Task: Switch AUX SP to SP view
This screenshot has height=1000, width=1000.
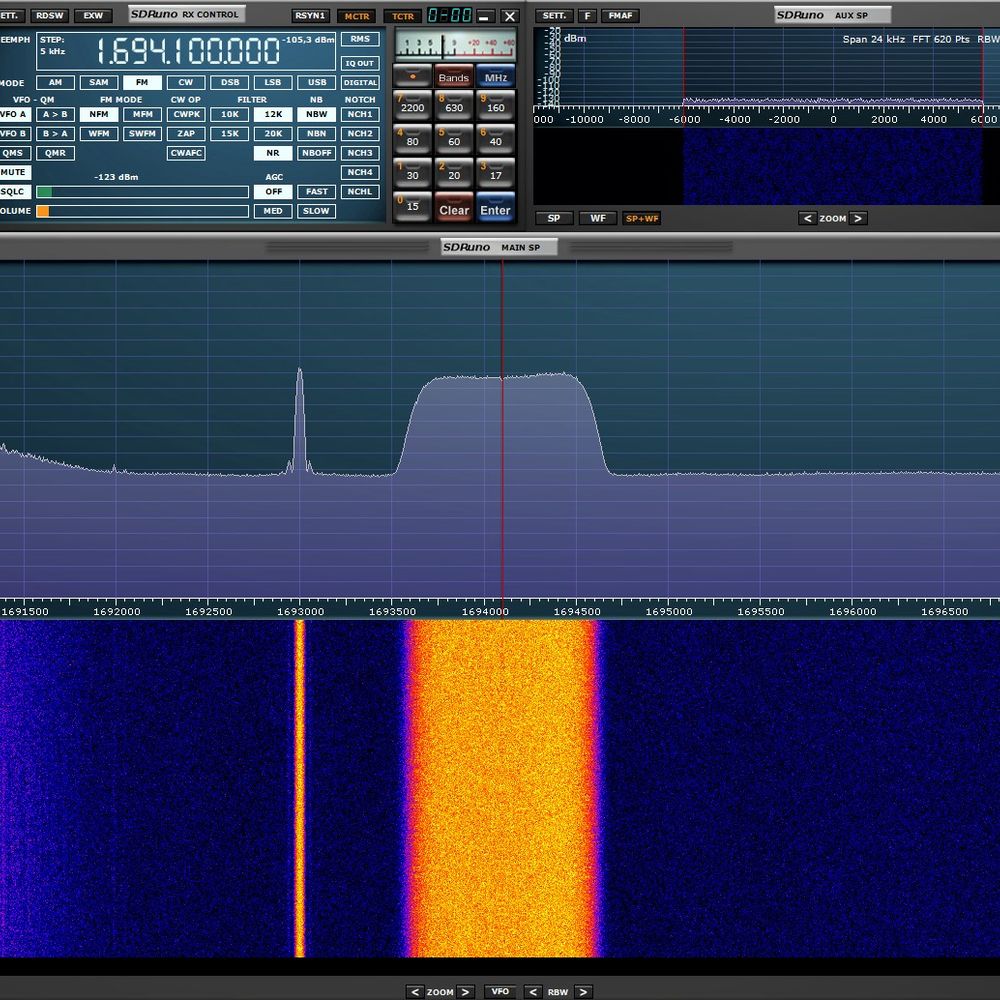Action: pos(554,218)
